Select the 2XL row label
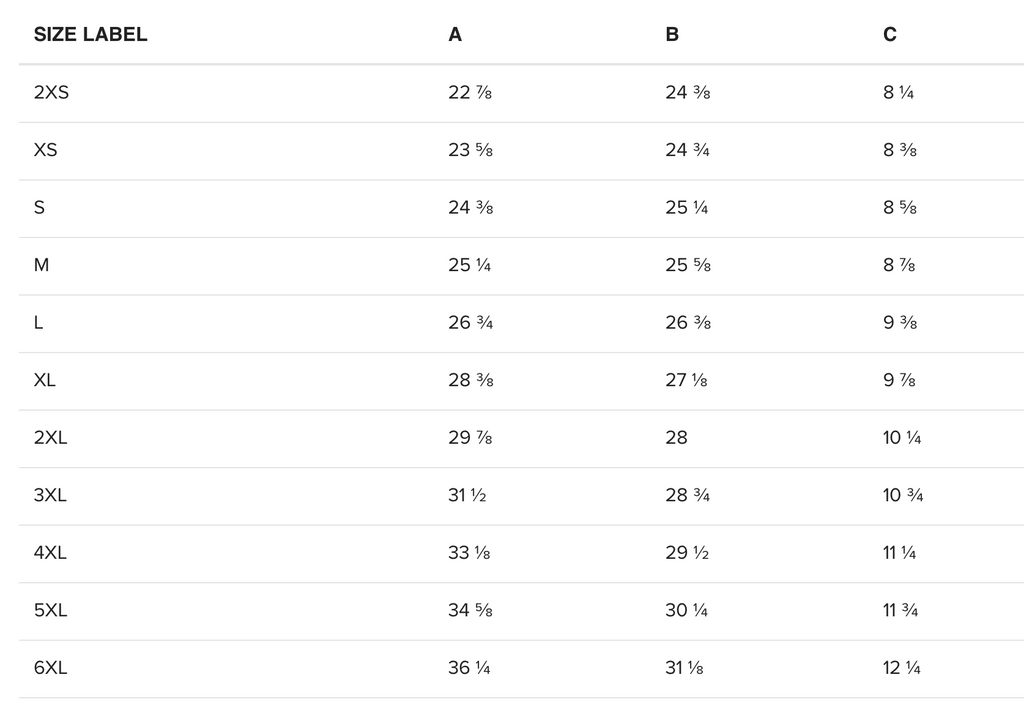 tap(50, 437)
